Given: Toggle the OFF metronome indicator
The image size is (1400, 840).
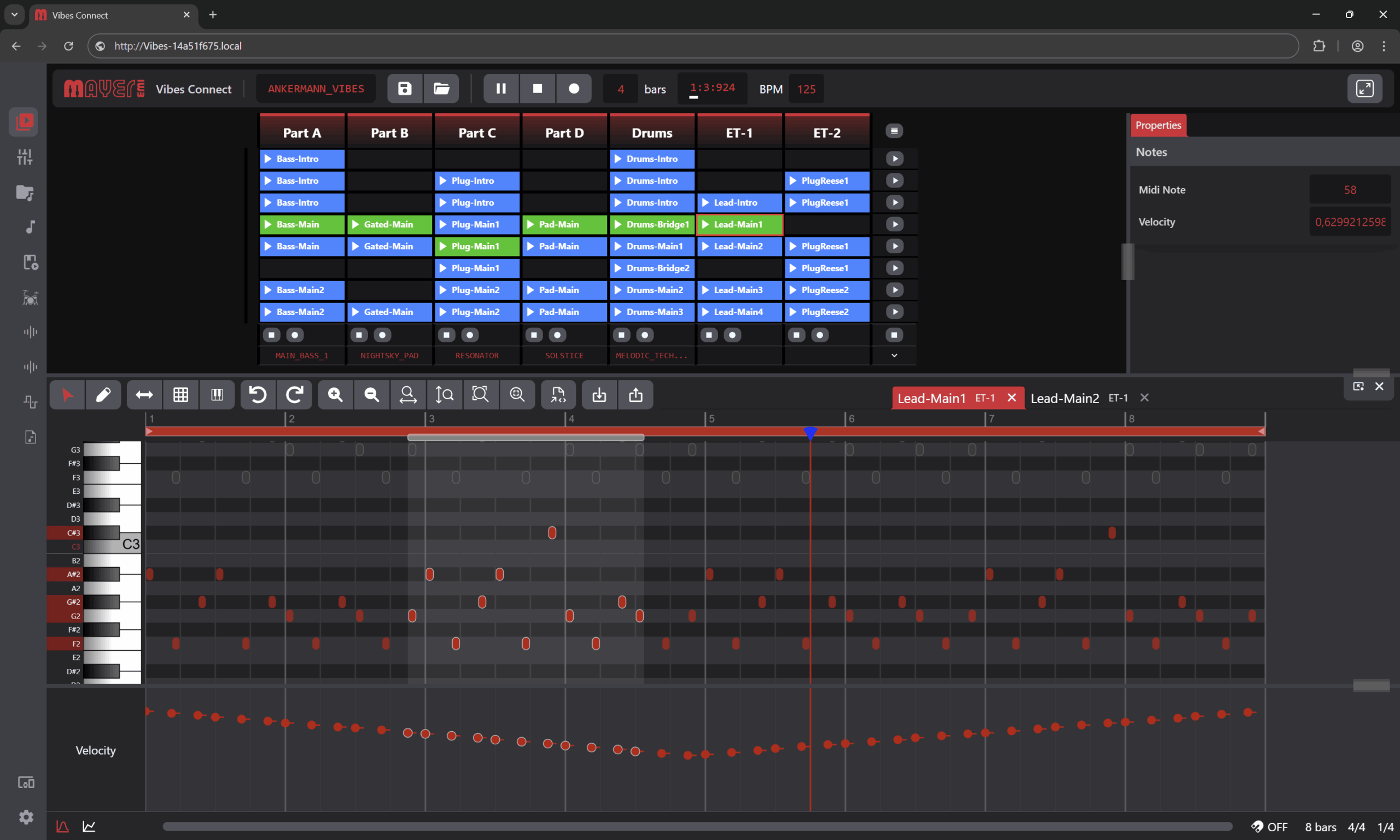Looking at the screenshot, I should 1269,827.
